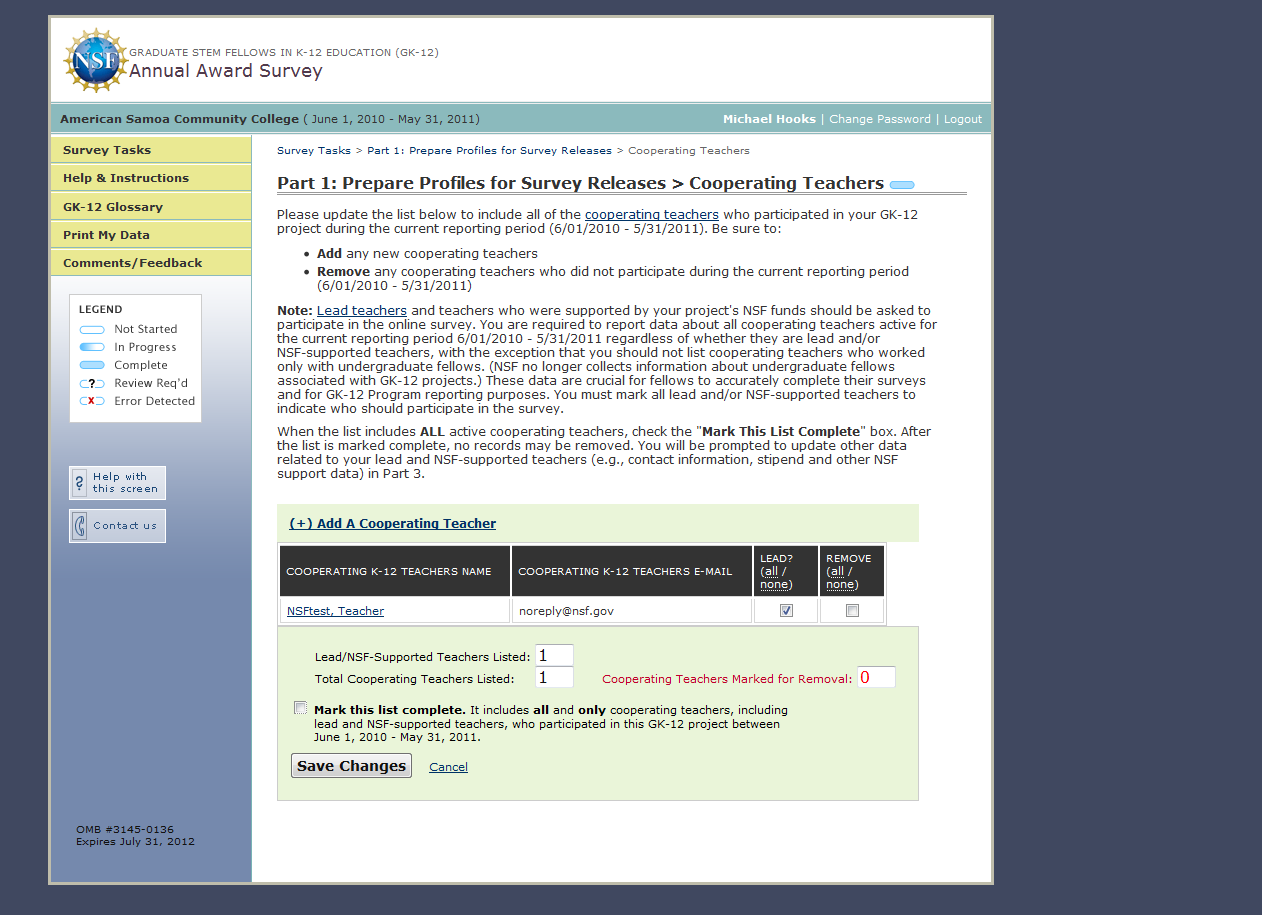The image size is (1262, 915).
Task: Follow the cooperating teachers glossary link
Action: (x=652, y=215)
